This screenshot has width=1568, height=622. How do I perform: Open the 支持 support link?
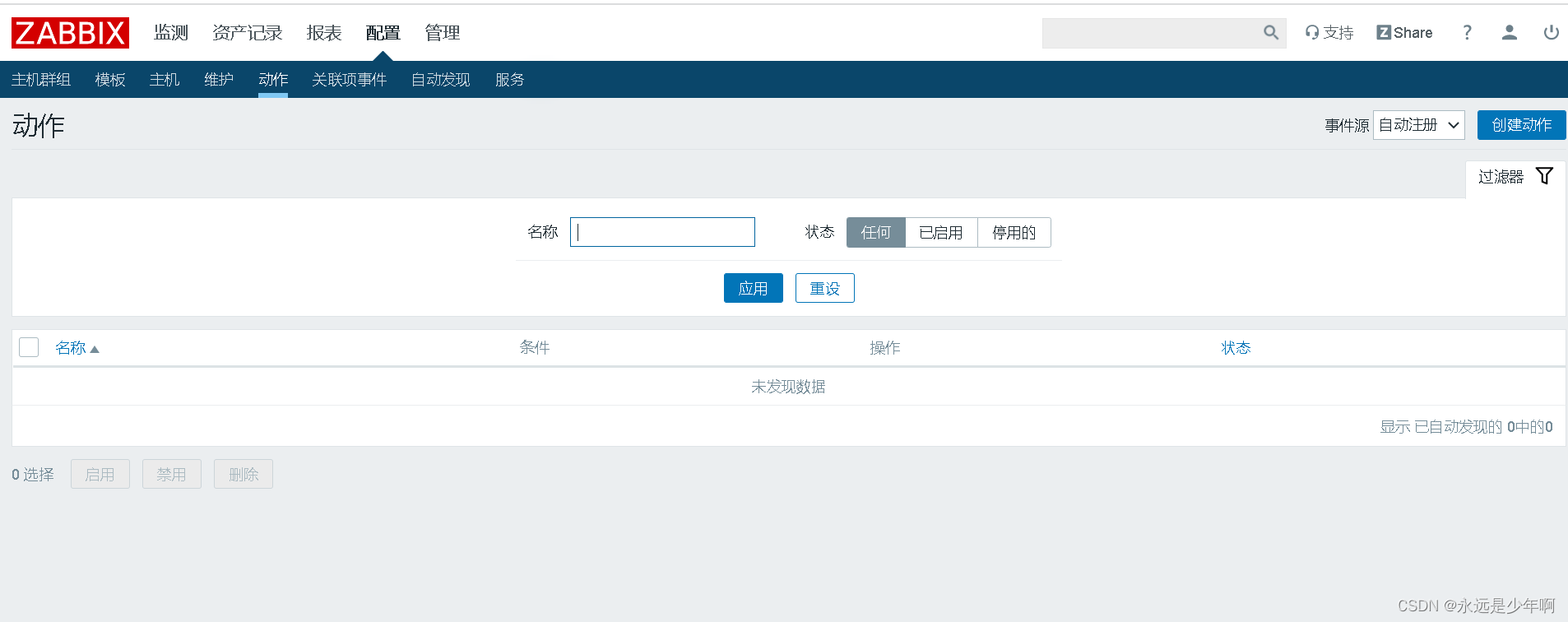point(1329,33)
